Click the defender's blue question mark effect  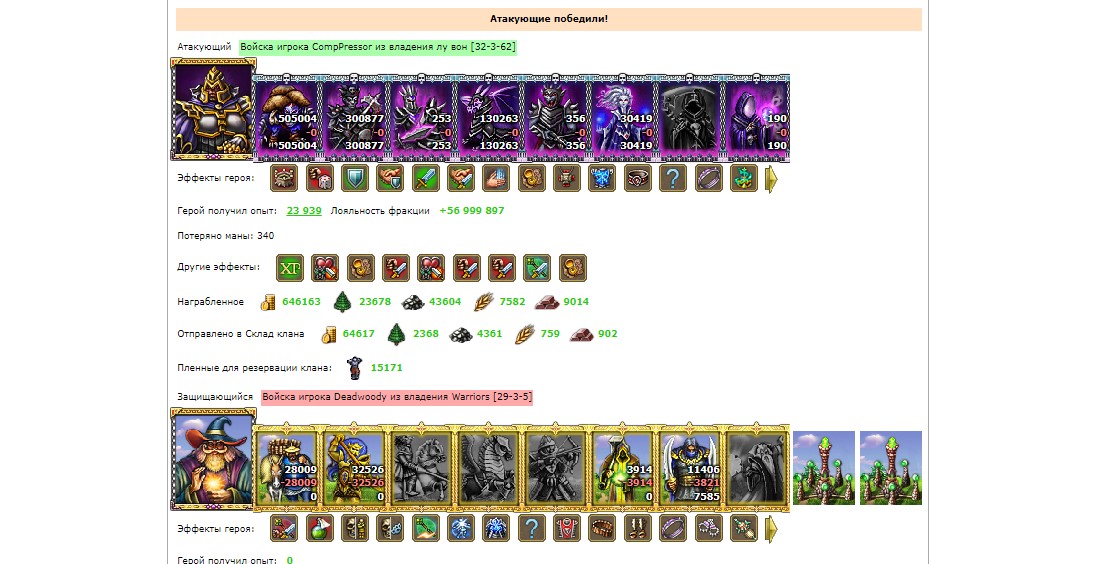click(x=531, y=529)
